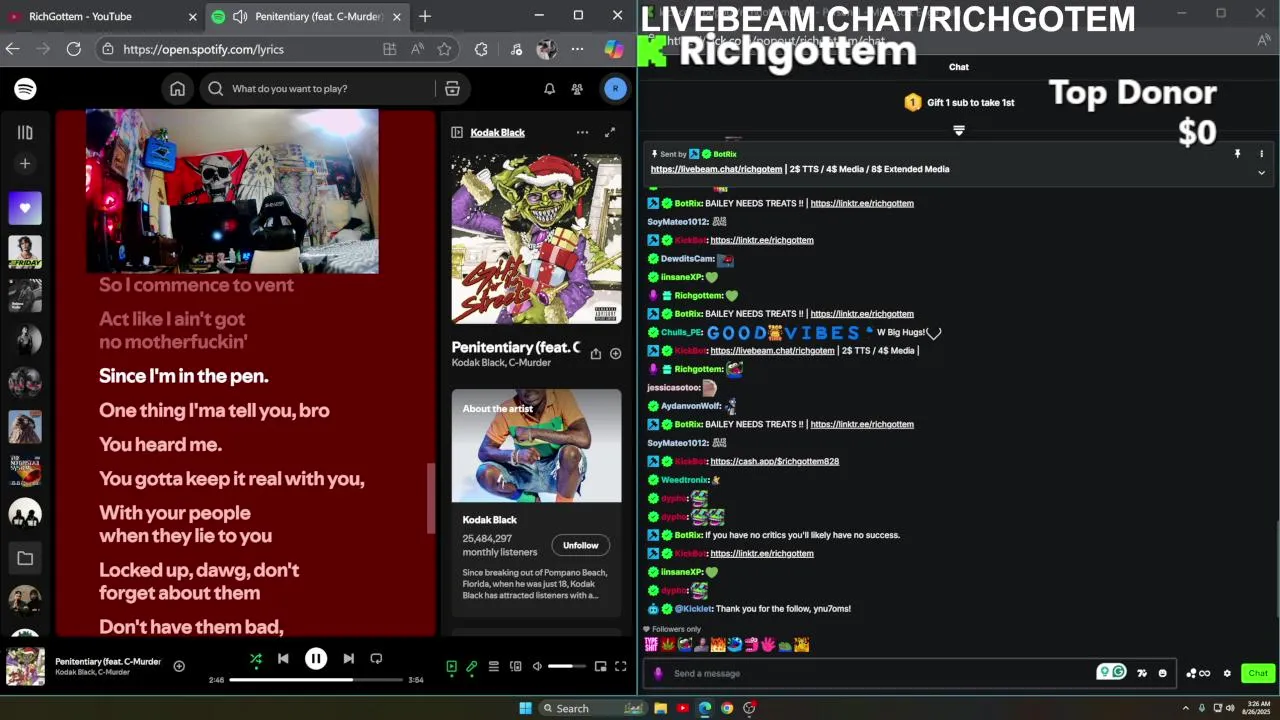
Task: Collapse the pinned message chevron in chat
Action: click(x=1261, y=172)
